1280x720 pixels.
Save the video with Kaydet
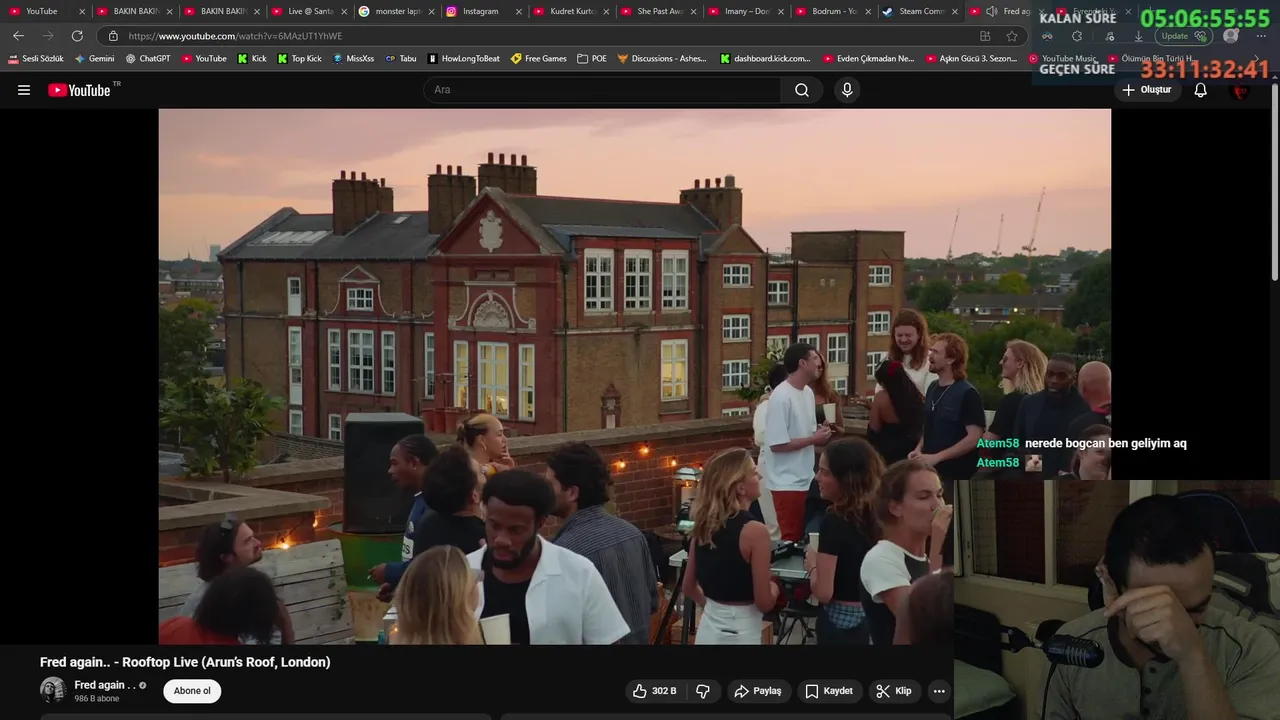point(829,691)
